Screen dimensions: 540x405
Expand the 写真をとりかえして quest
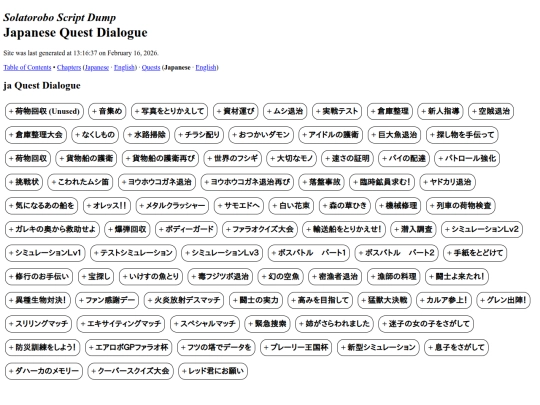click(169, 111)
